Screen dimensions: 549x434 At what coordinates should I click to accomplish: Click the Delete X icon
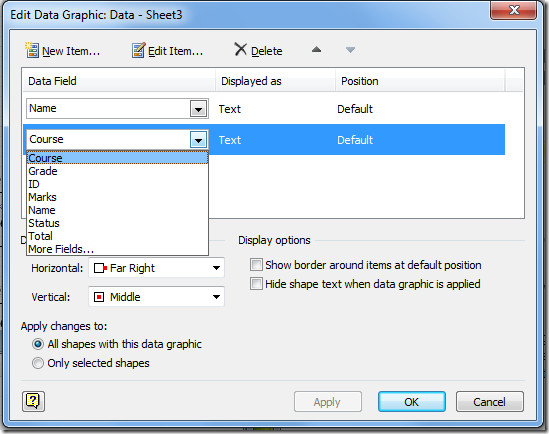click(x=241, y=49)
